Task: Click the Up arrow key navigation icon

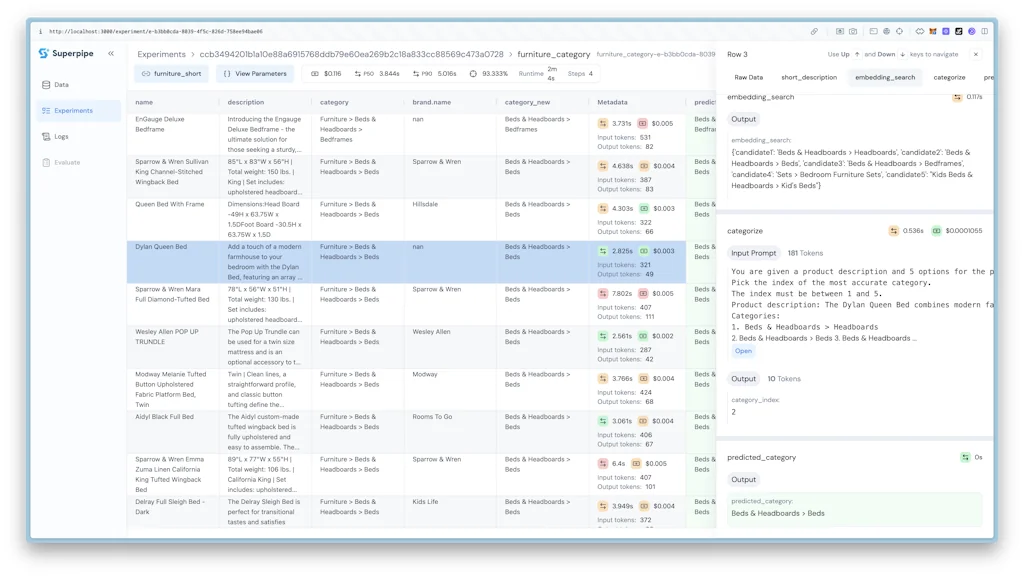Action: (x=857, y=54)
